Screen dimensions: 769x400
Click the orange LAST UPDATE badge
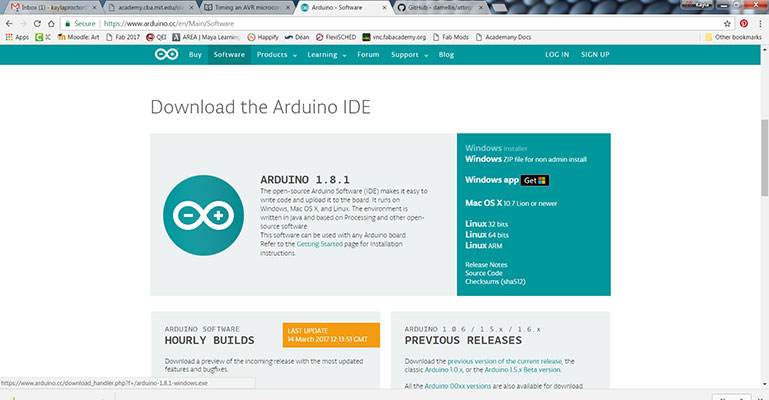pos(331,335)
